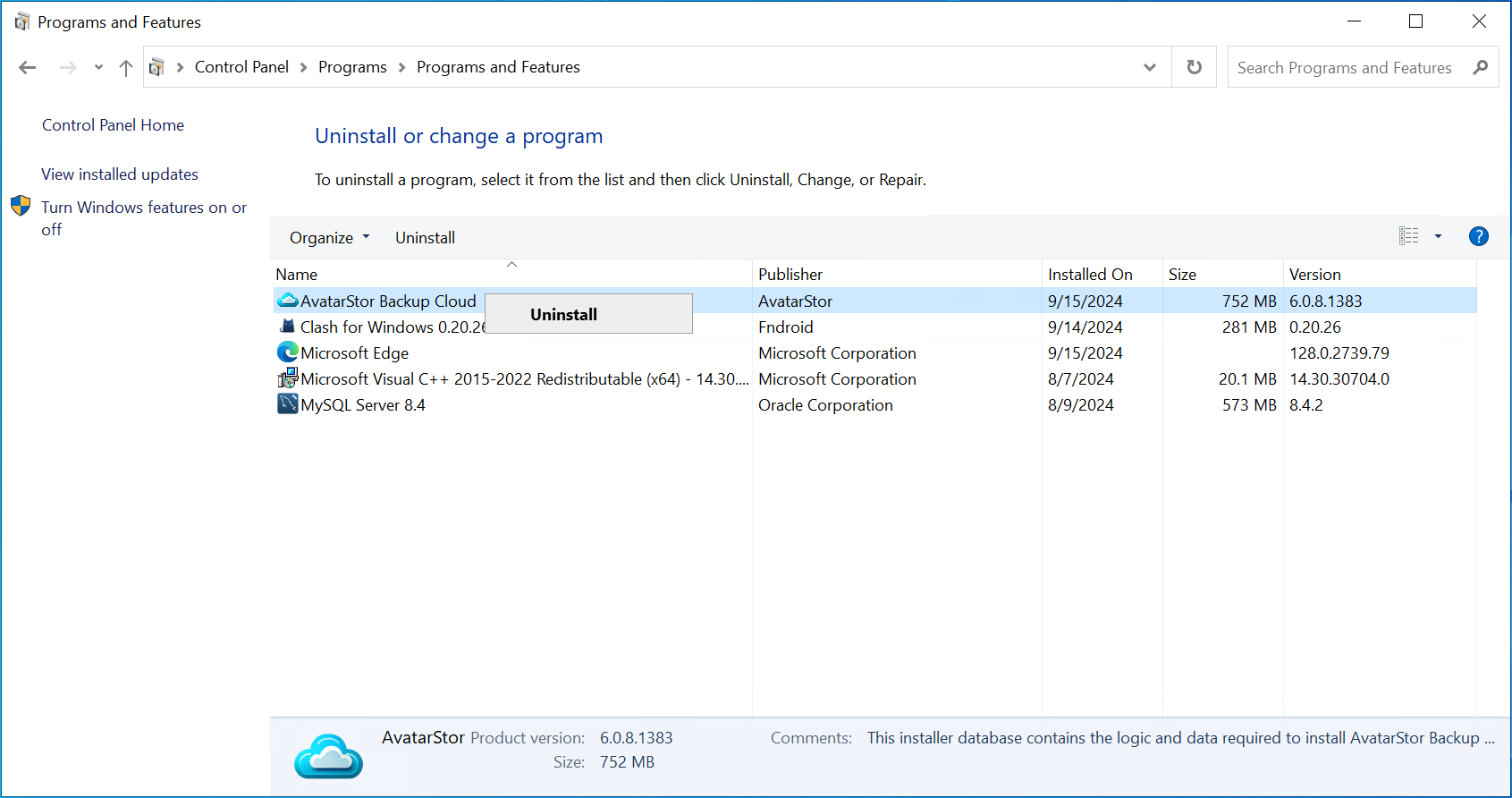Expand the Organize dropdown menu
Screen dimensions: 1512x798
click(329, 238)
